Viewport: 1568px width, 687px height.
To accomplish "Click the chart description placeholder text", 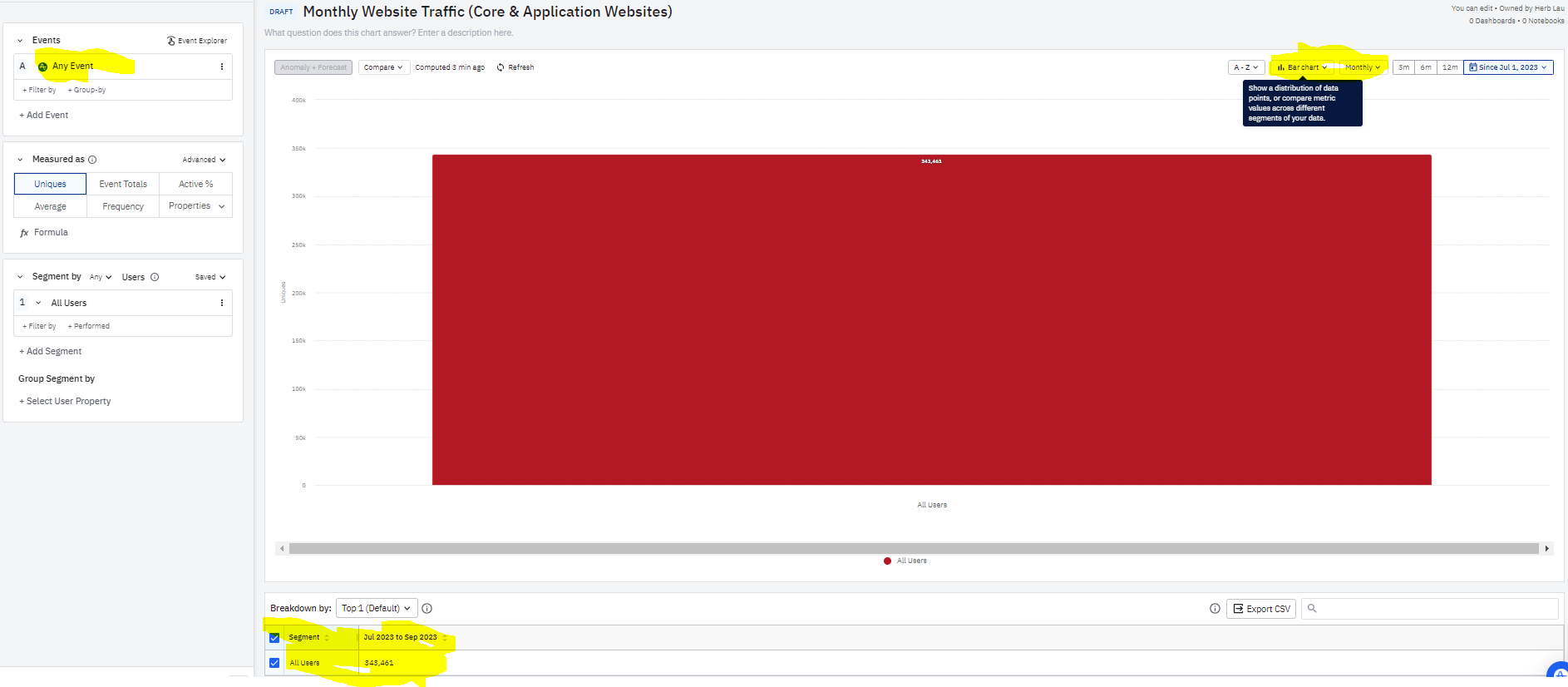I will (x=389, y=33).
